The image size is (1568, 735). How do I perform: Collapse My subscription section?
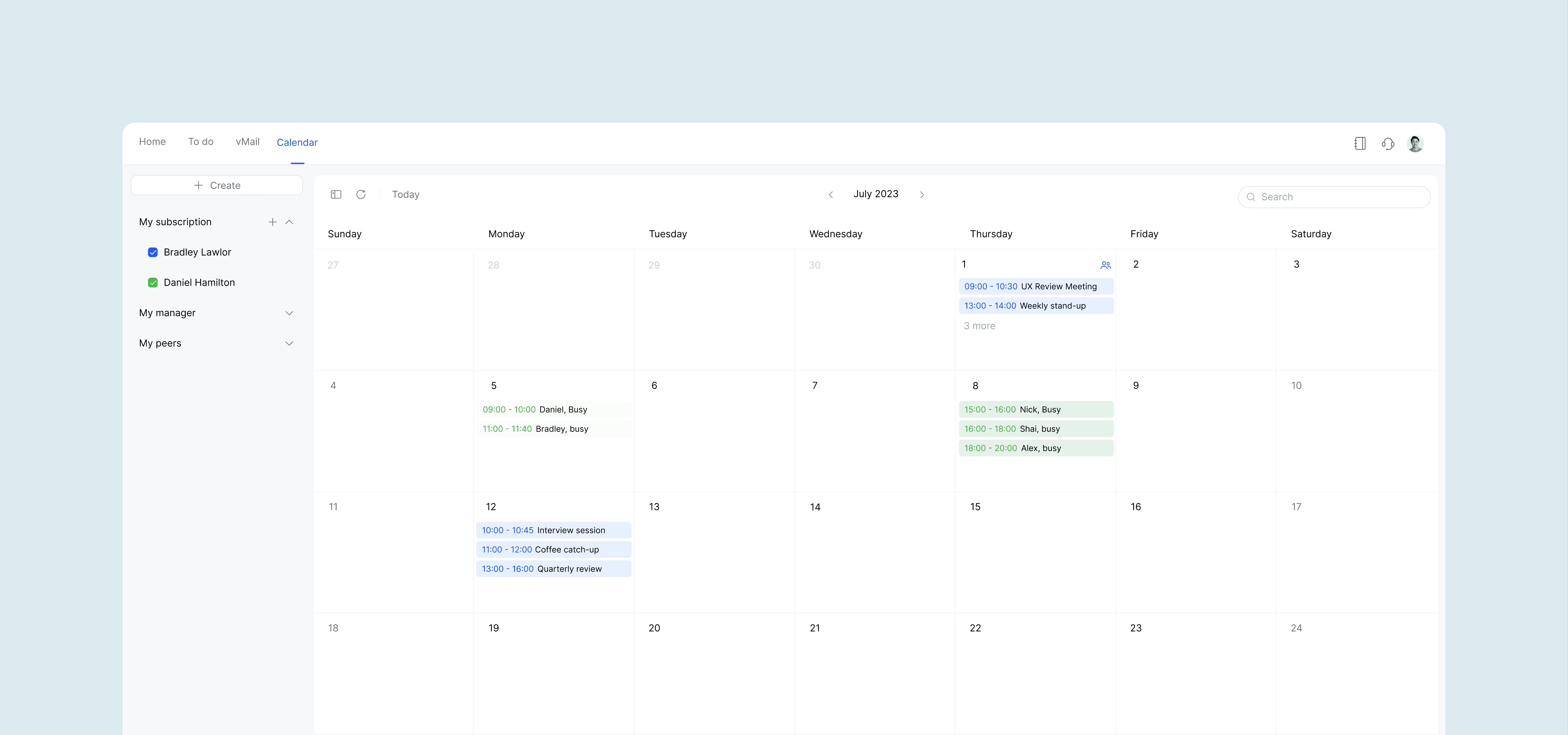(289, 222)
